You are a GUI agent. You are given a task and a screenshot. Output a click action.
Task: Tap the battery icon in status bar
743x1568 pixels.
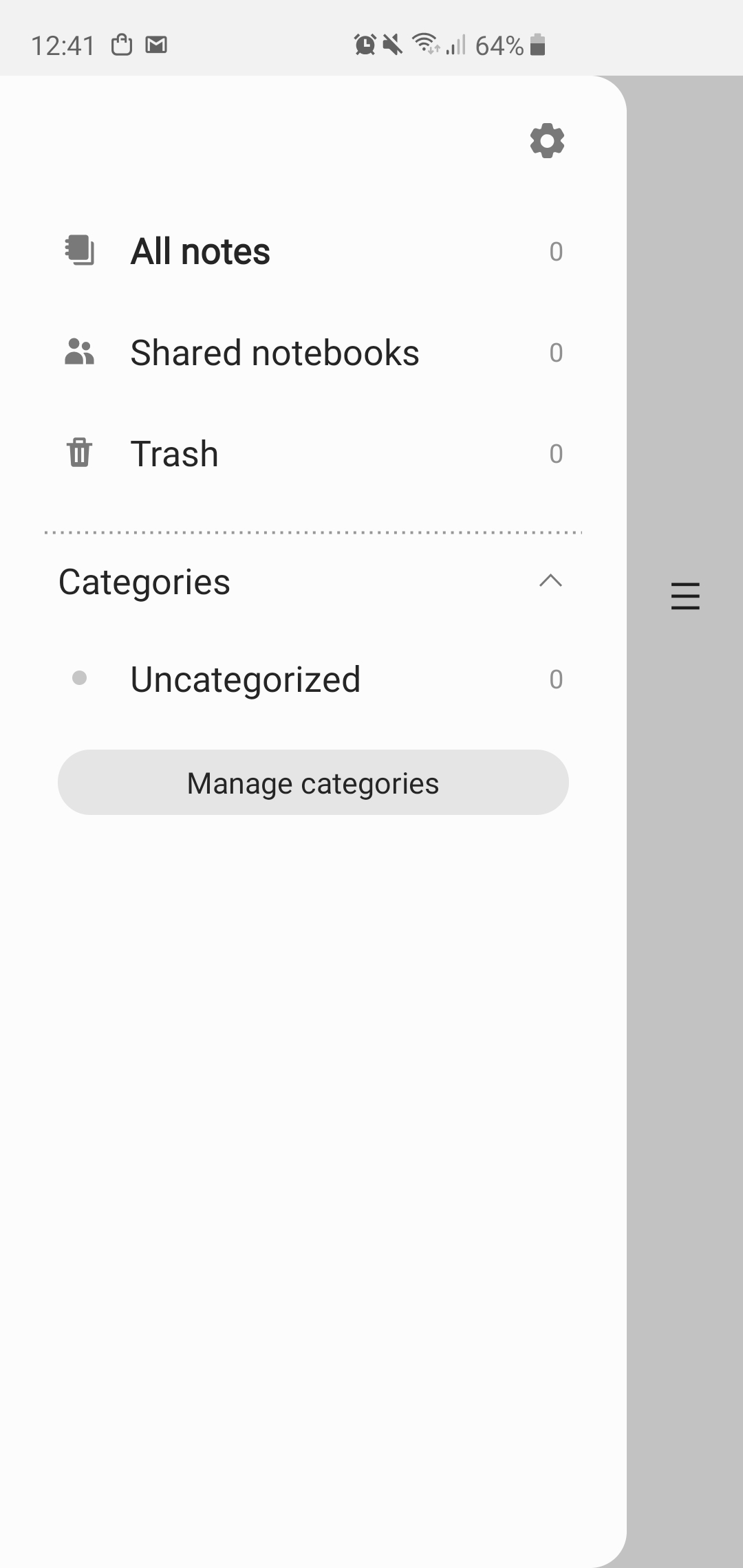(538, 45)
